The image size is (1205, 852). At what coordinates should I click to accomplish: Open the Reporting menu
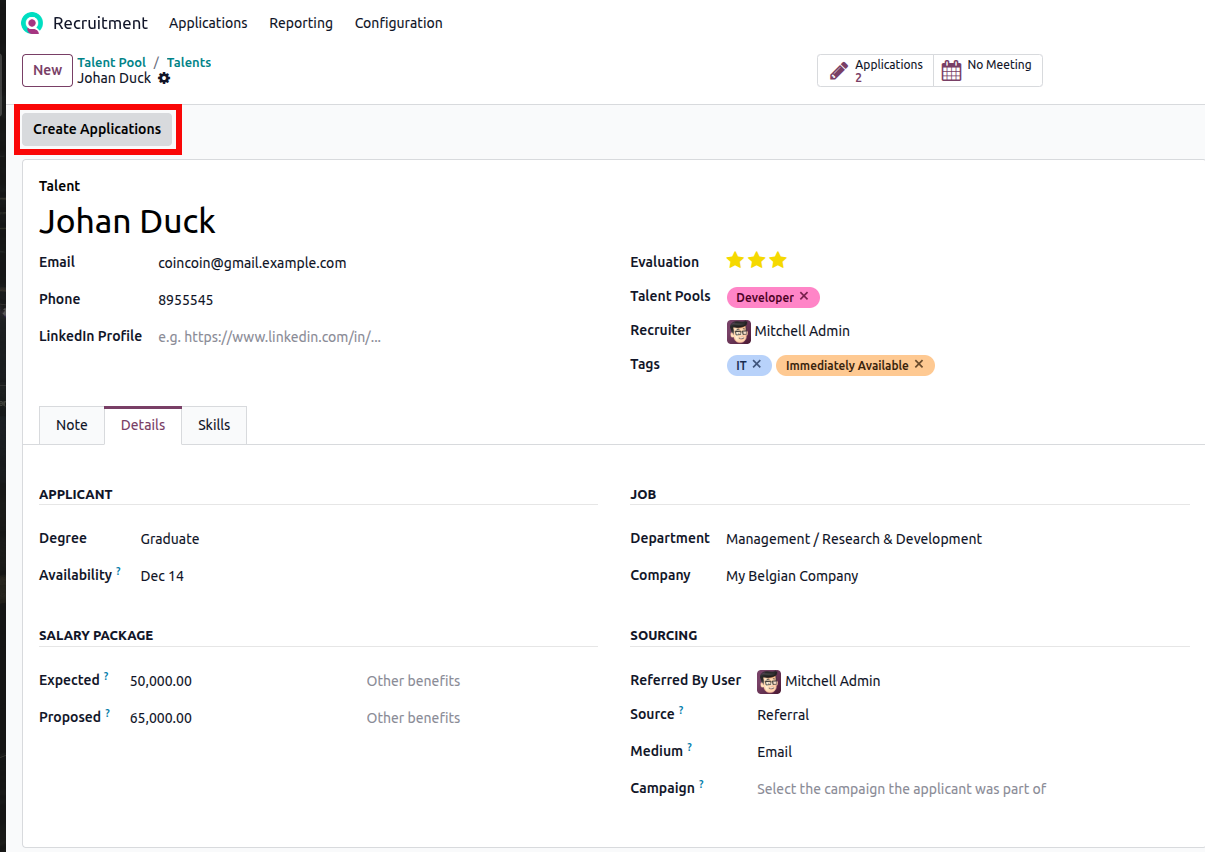click(301, 23)
